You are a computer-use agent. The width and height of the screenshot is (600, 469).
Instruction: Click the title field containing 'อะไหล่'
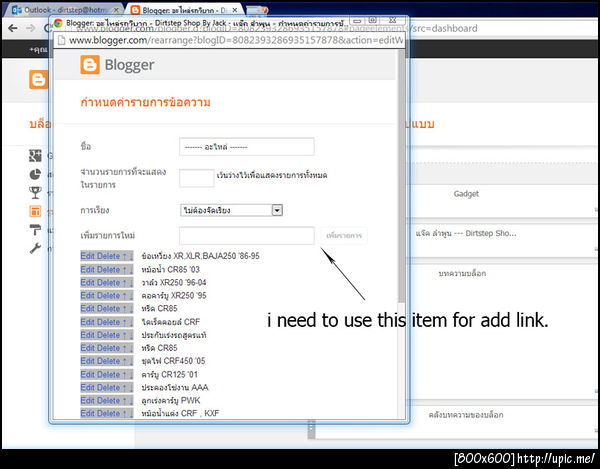247,147
